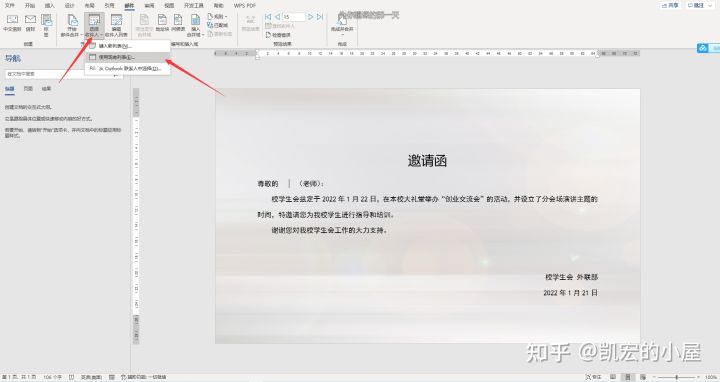Select 结果 (Results) tab in navigation pane
The height and width of the screenshot is (382, 720).
coord(46,89)
